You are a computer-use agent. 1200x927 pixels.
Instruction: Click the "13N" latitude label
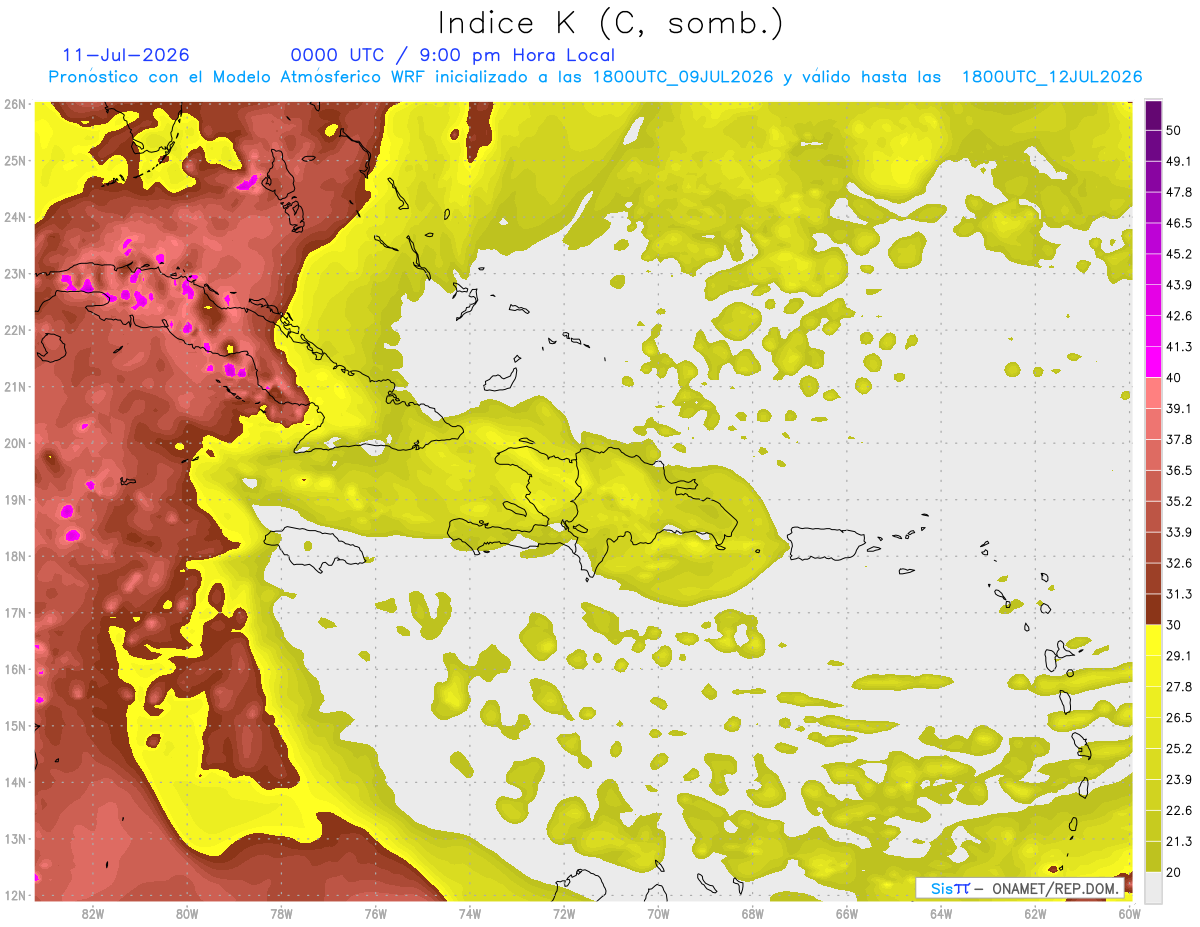(x=14, y=838)
